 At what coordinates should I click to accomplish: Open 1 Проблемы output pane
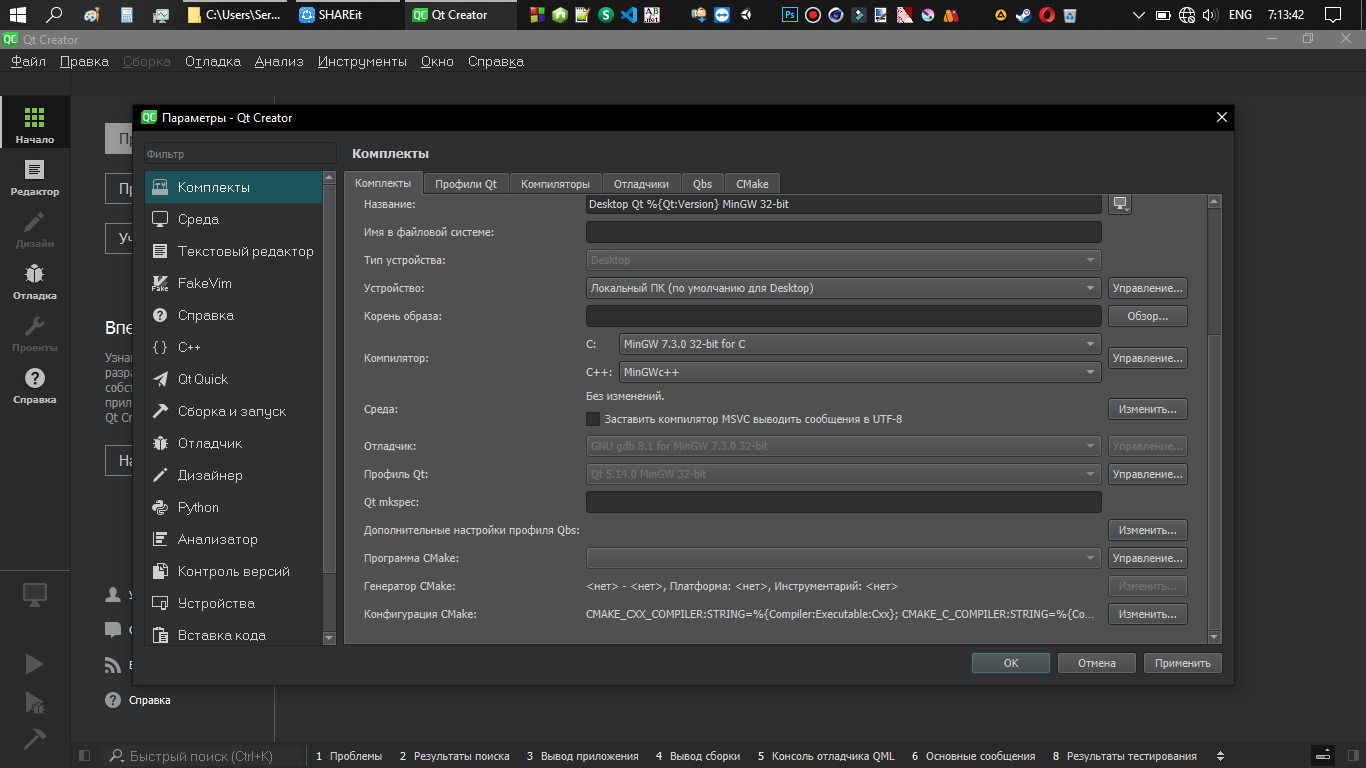[x=349, y=756]
